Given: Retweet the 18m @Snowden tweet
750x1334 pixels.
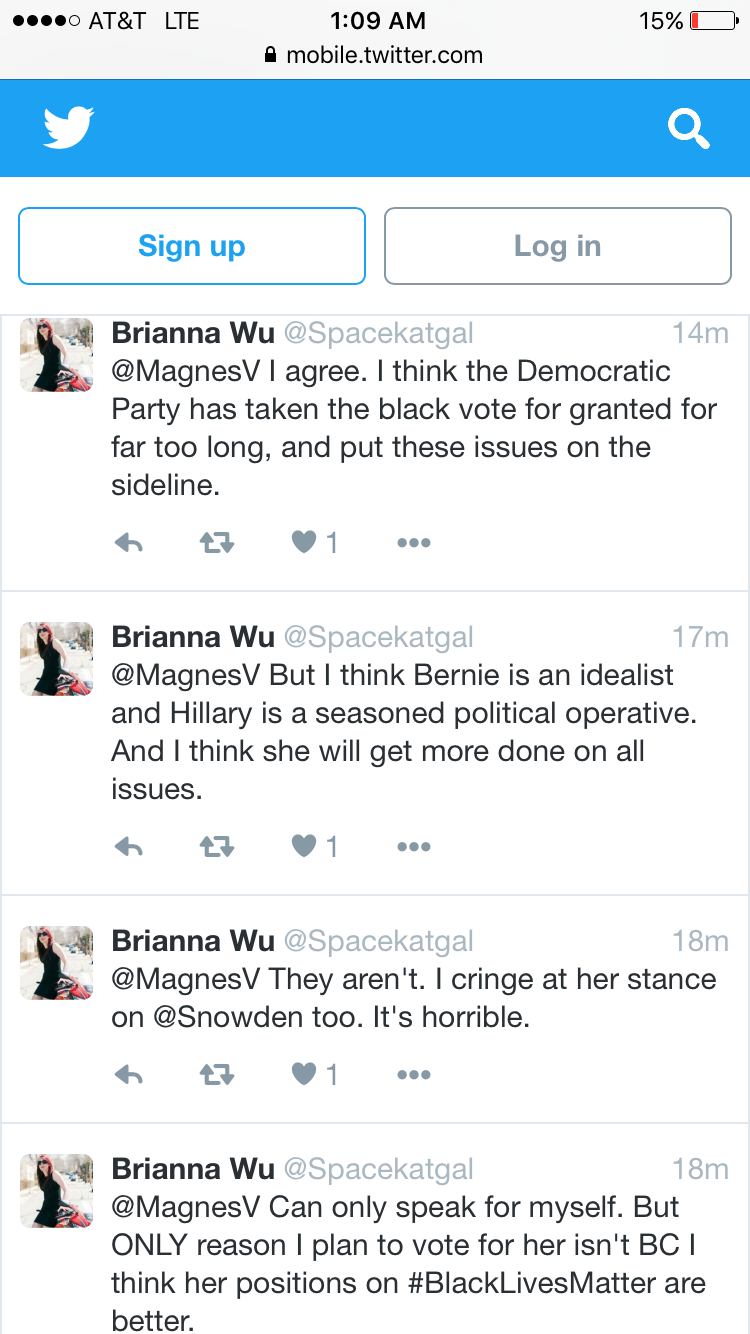Looking at the screenshot, I should coord(217,1075).
